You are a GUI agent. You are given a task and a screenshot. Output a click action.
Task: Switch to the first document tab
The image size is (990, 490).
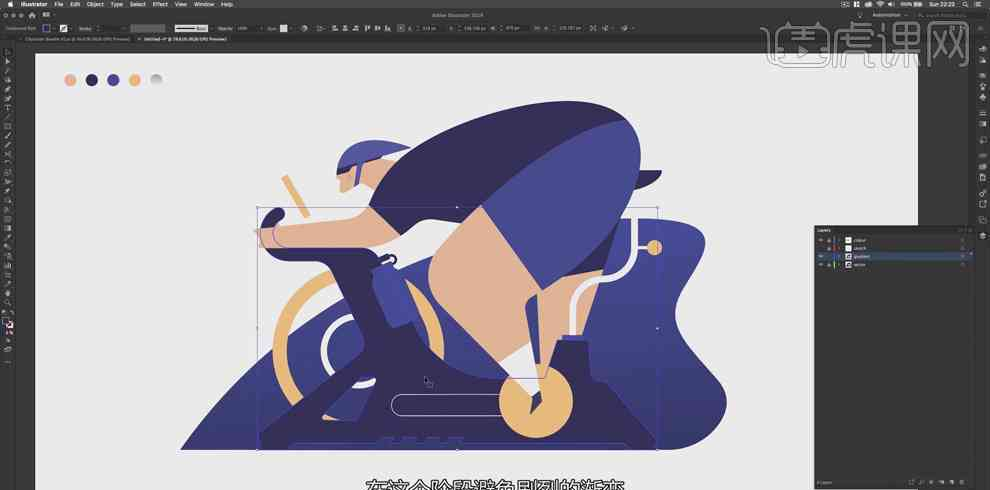click(x=75, y=39)
